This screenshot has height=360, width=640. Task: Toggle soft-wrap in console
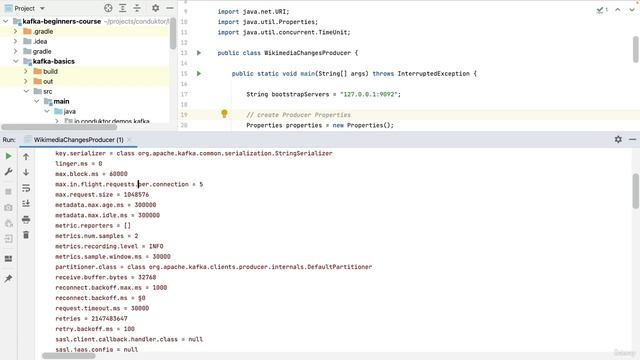[26, 188]
